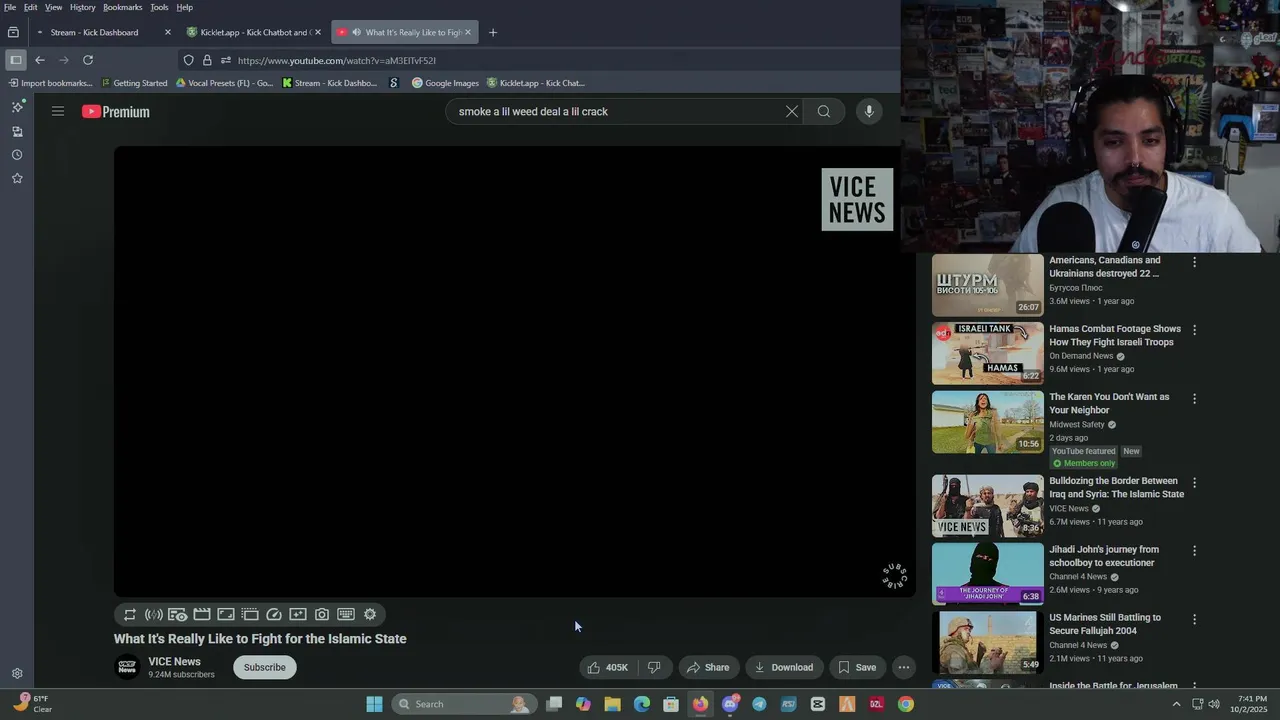
Task: Open the Firefox sidebar toggle button
Action: (x=16, y=60)
